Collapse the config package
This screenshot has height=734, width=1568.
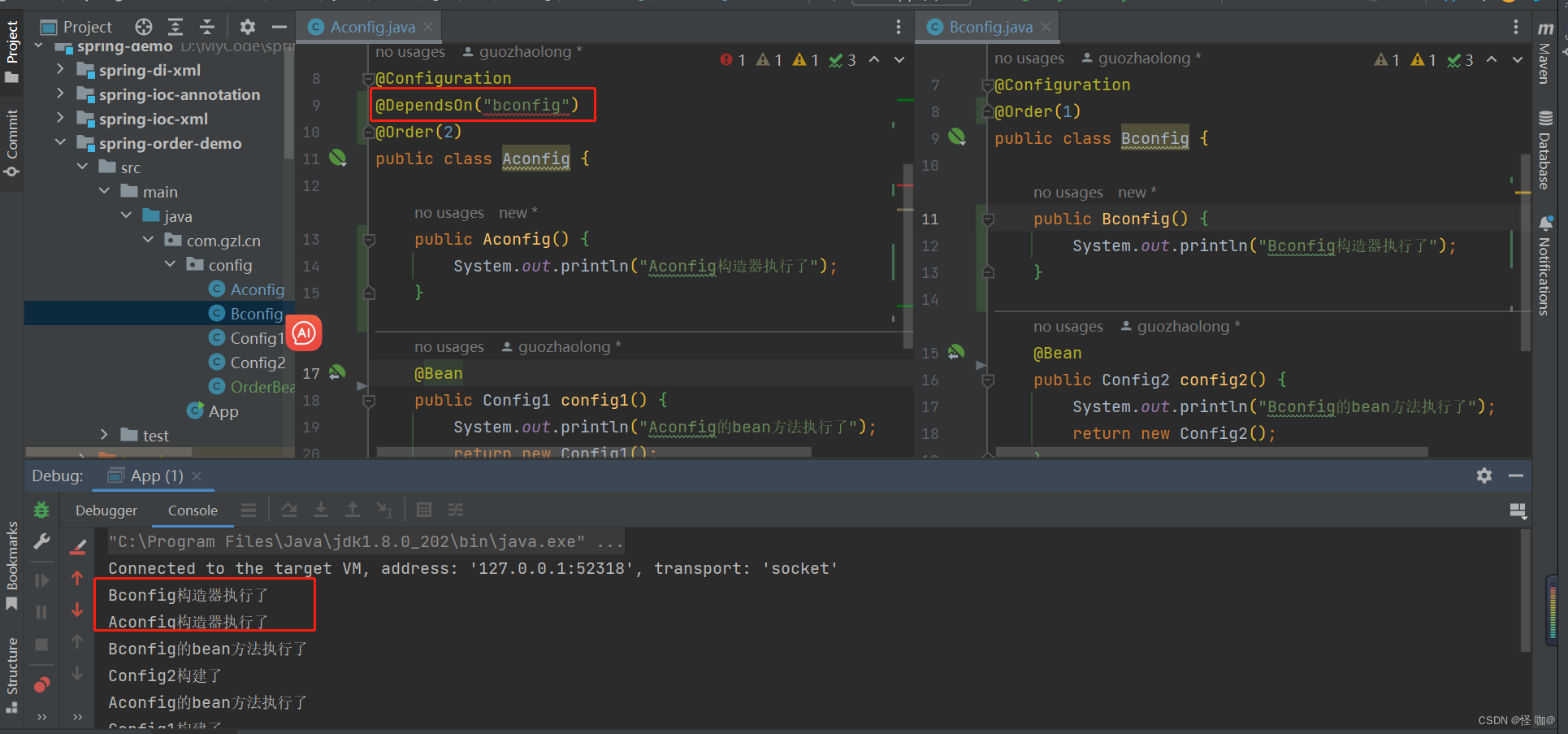coord(170,264)
